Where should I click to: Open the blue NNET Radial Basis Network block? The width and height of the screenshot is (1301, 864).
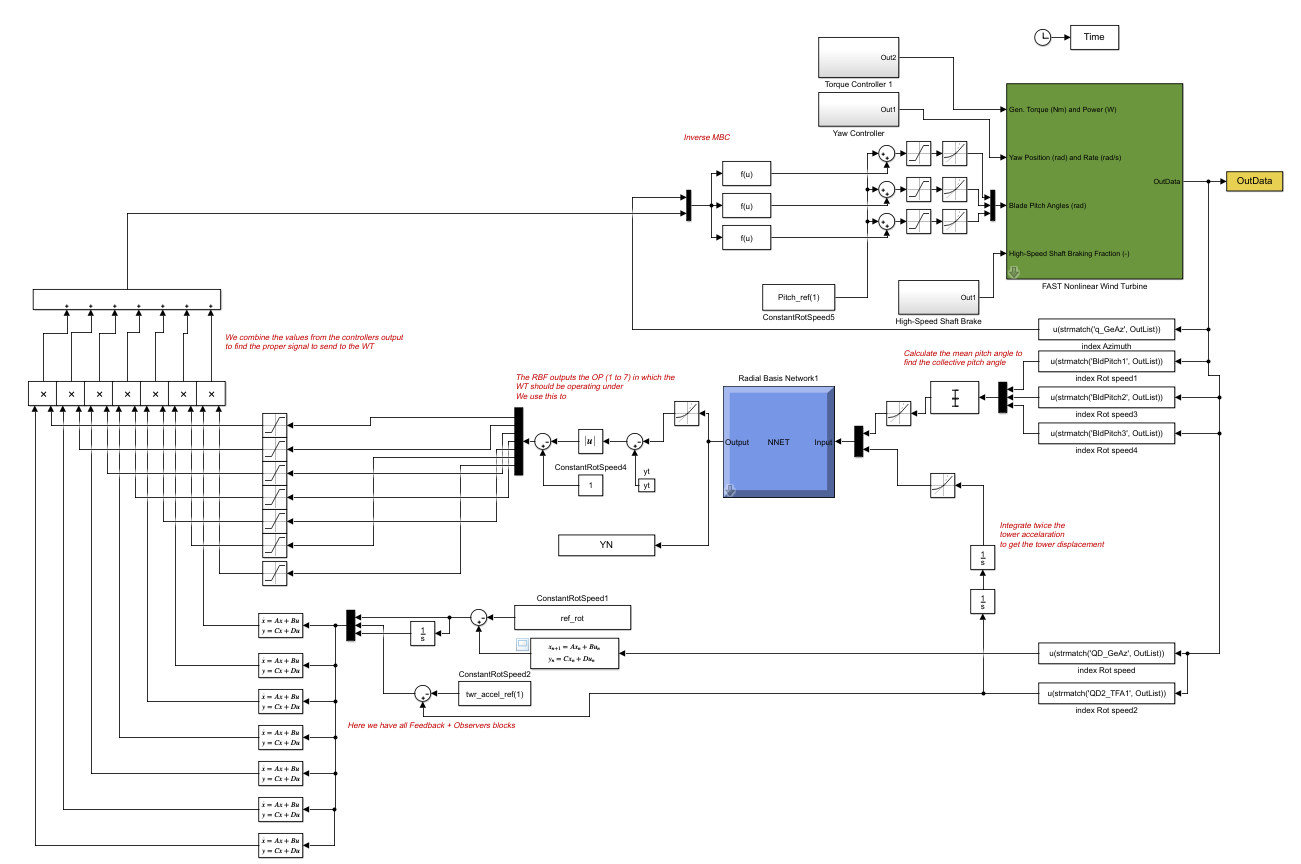click(x=779, y=441)
